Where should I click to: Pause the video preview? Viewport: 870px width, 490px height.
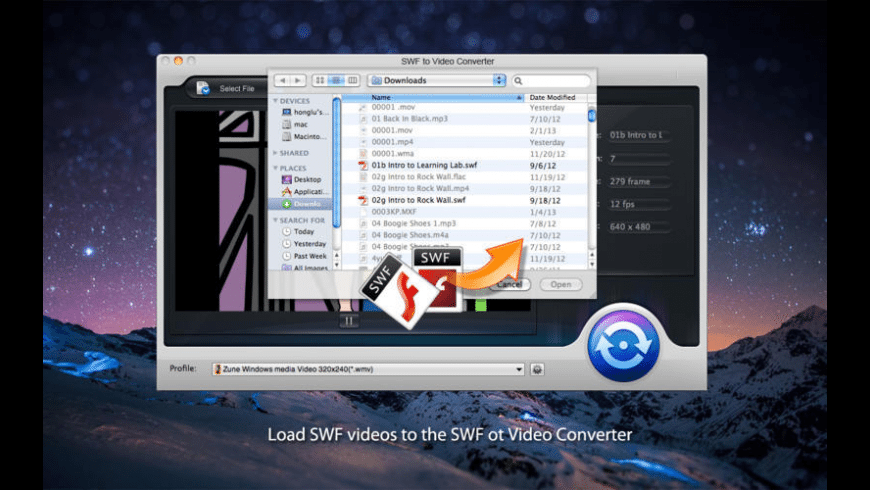348,320
